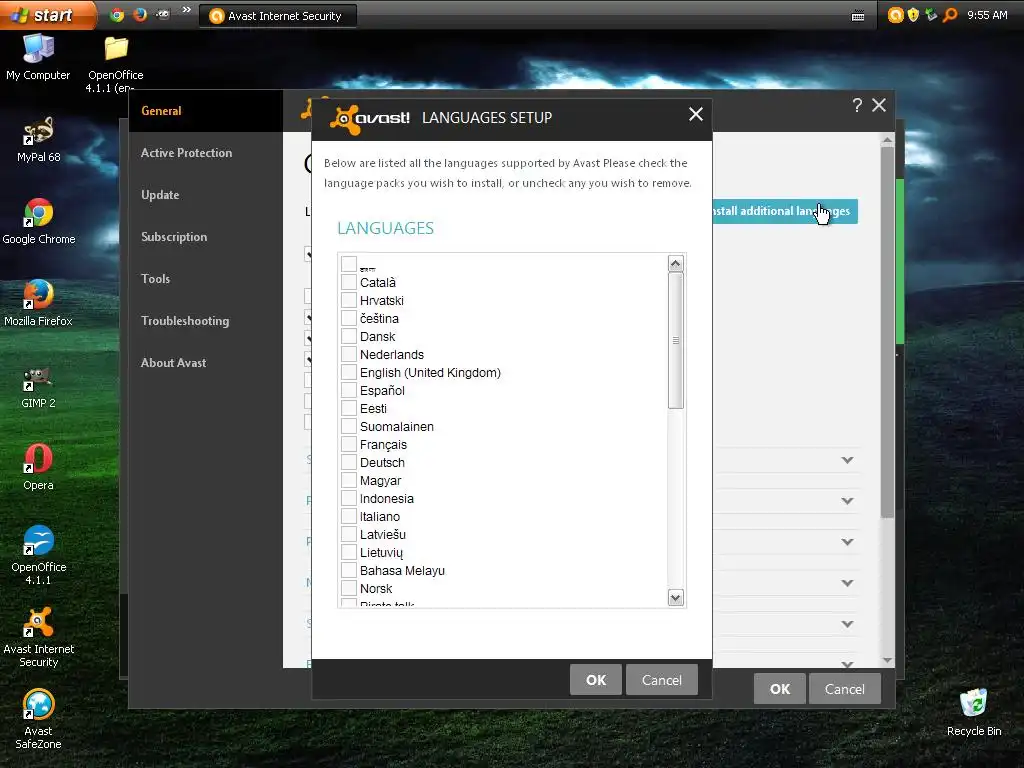
Task: Go to Subscription settings
Action: (206, 236)
